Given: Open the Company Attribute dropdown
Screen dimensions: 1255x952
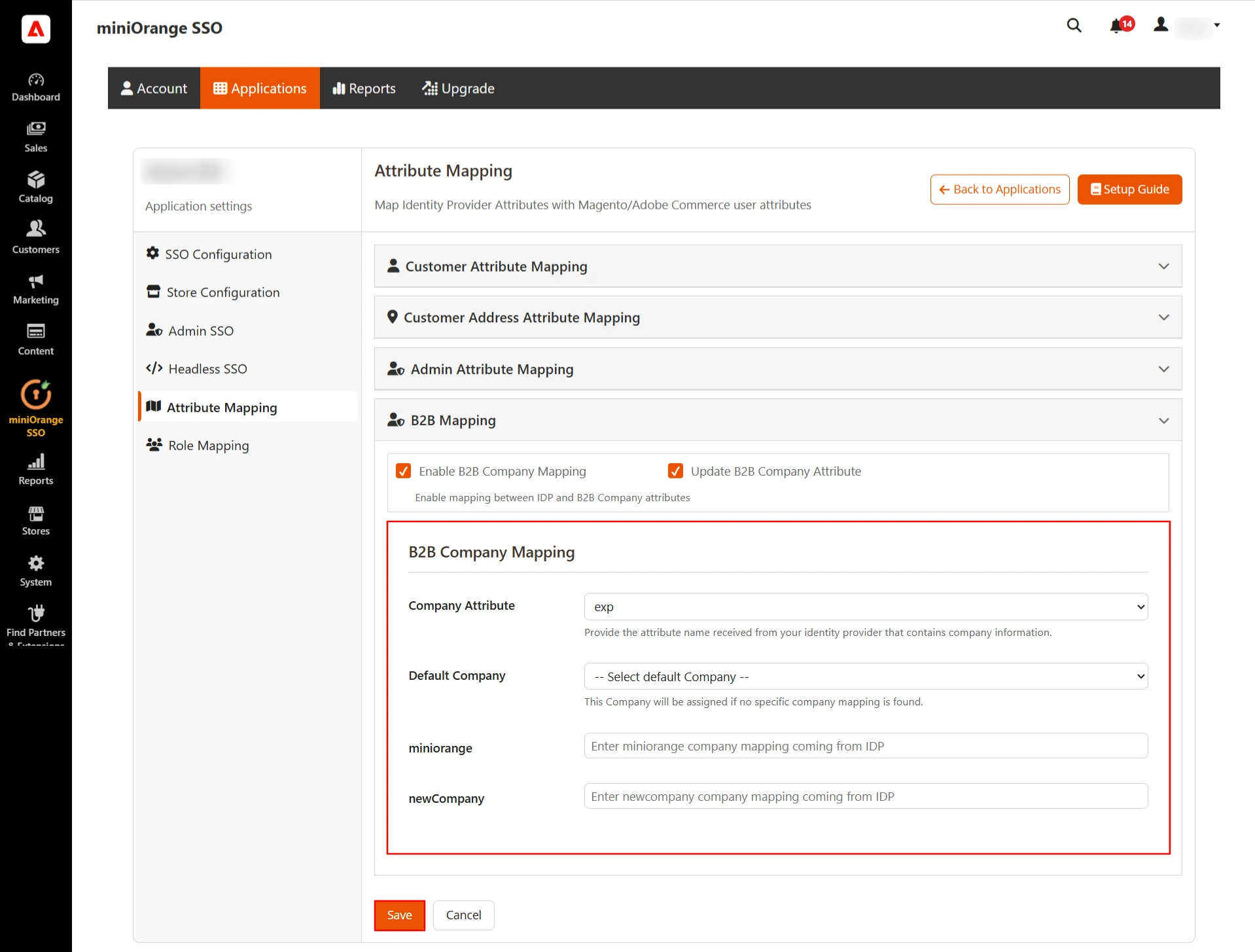Looking at the screenshot, I should click(x=866, y=607).
